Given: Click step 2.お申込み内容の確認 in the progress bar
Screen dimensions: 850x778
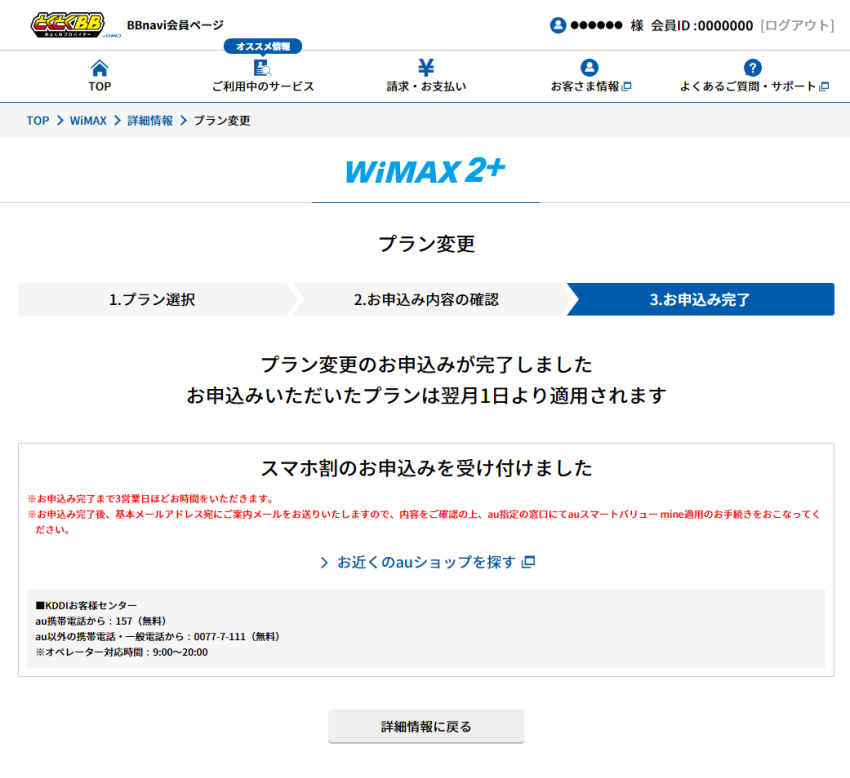Looking at the screenshot, I should [x=430, y=299].
